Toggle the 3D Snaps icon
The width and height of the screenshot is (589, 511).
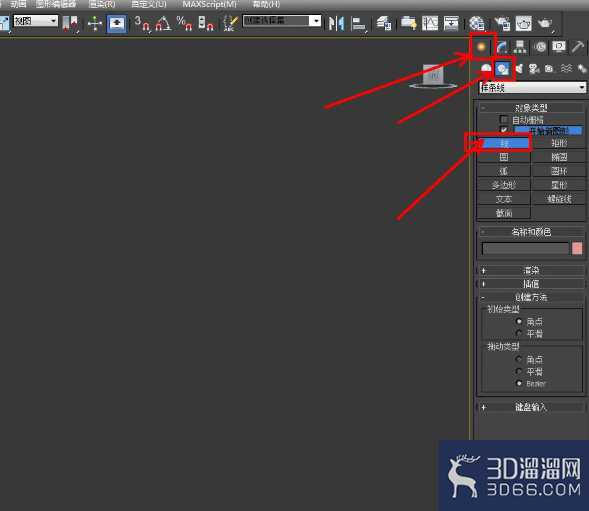click(x=142, y=23)
